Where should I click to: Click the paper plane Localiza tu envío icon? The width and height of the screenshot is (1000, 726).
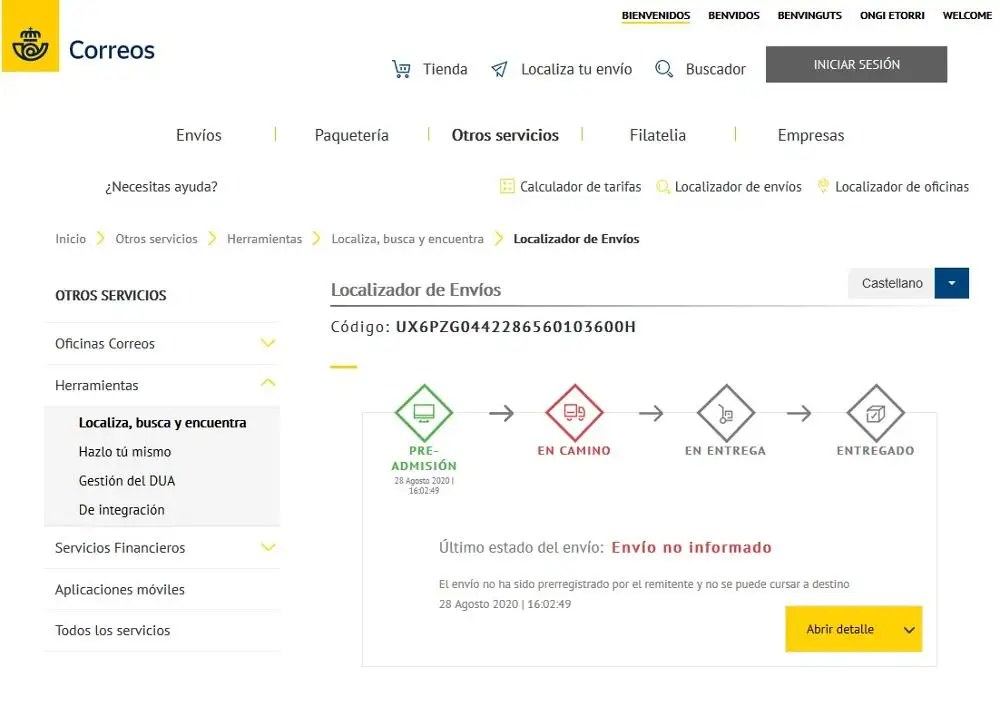click(499, 69)
